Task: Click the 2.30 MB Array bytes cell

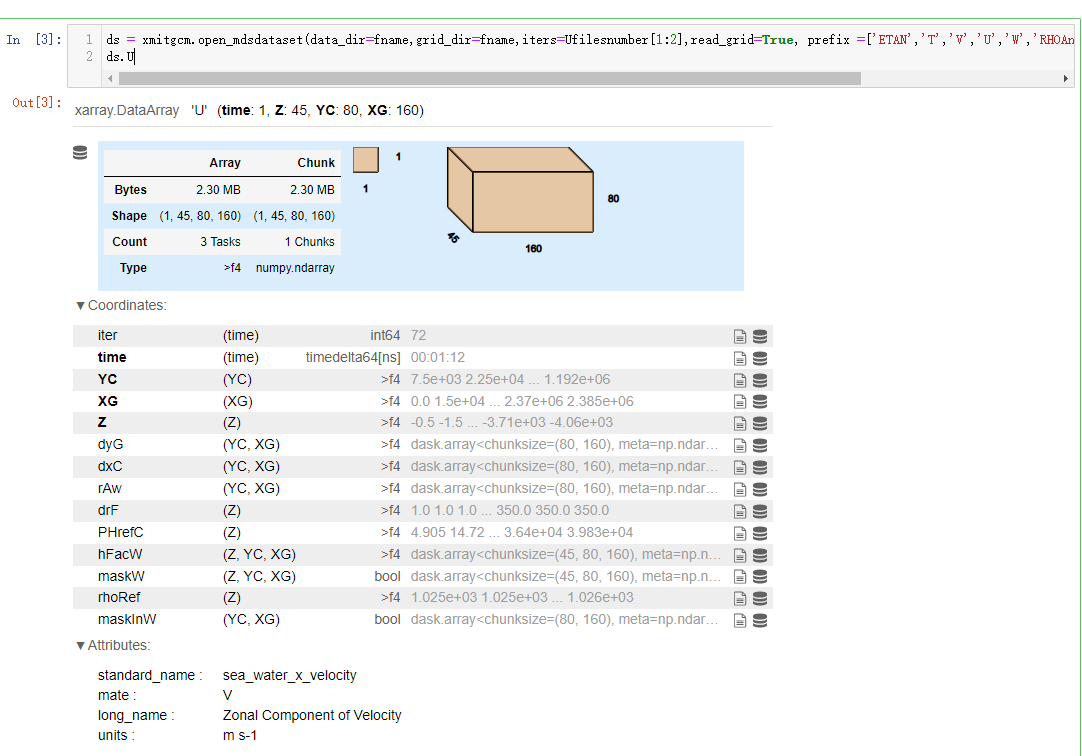Action: pos(218,190)
